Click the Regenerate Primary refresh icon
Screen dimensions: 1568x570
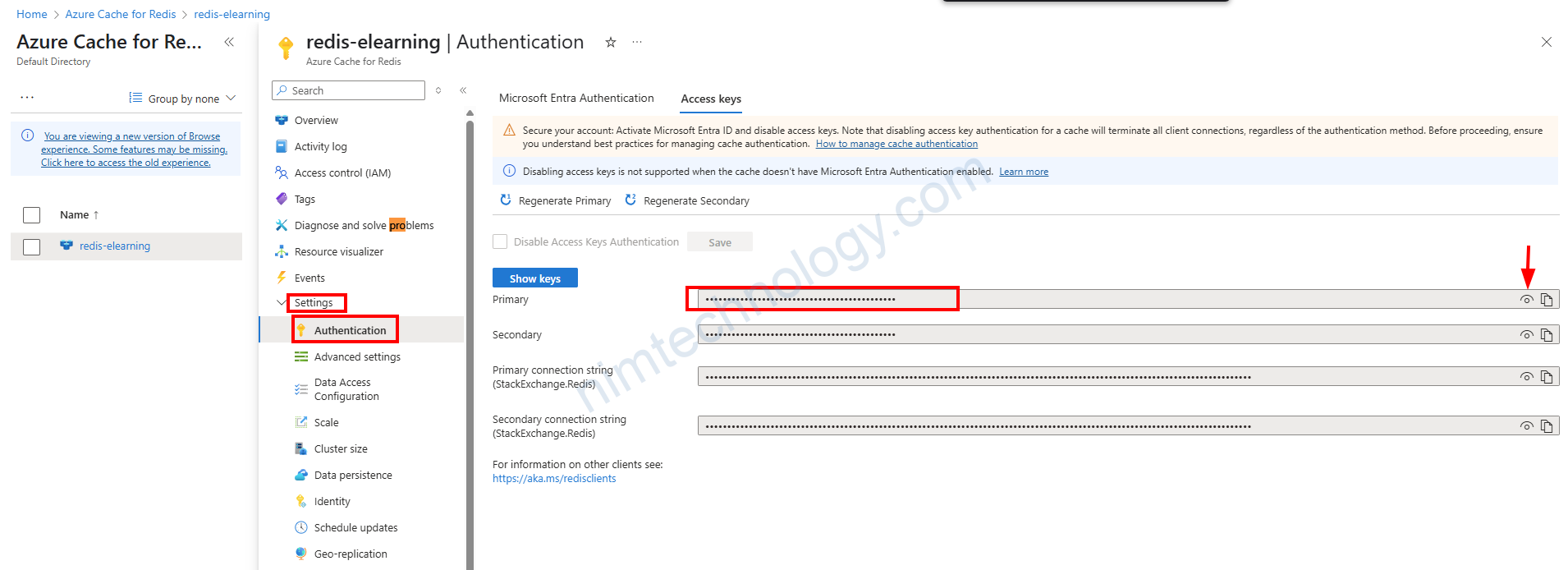point(506,200)
